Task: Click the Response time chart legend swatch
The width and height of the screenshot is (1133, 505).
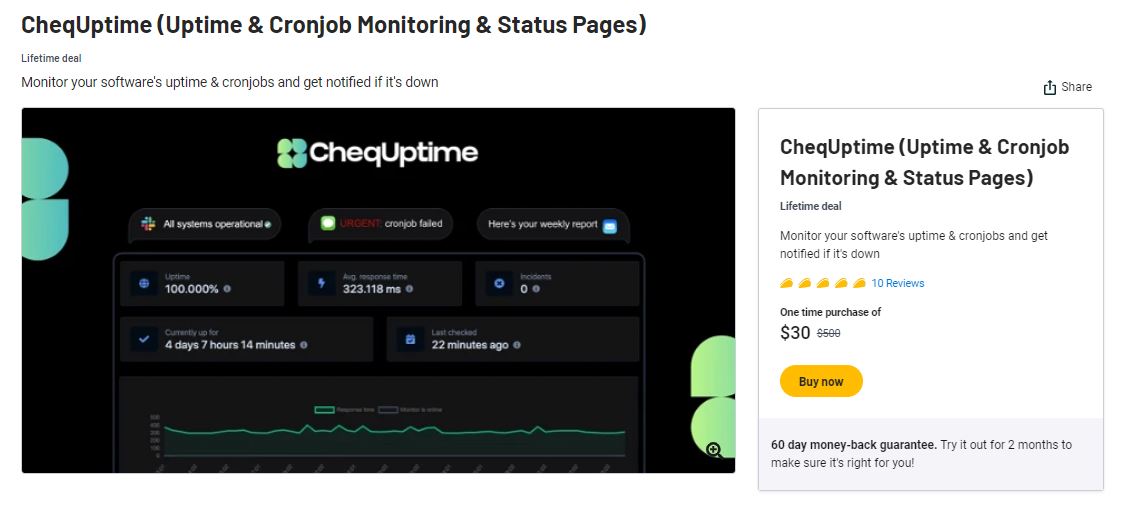Action: click(324, 410)
